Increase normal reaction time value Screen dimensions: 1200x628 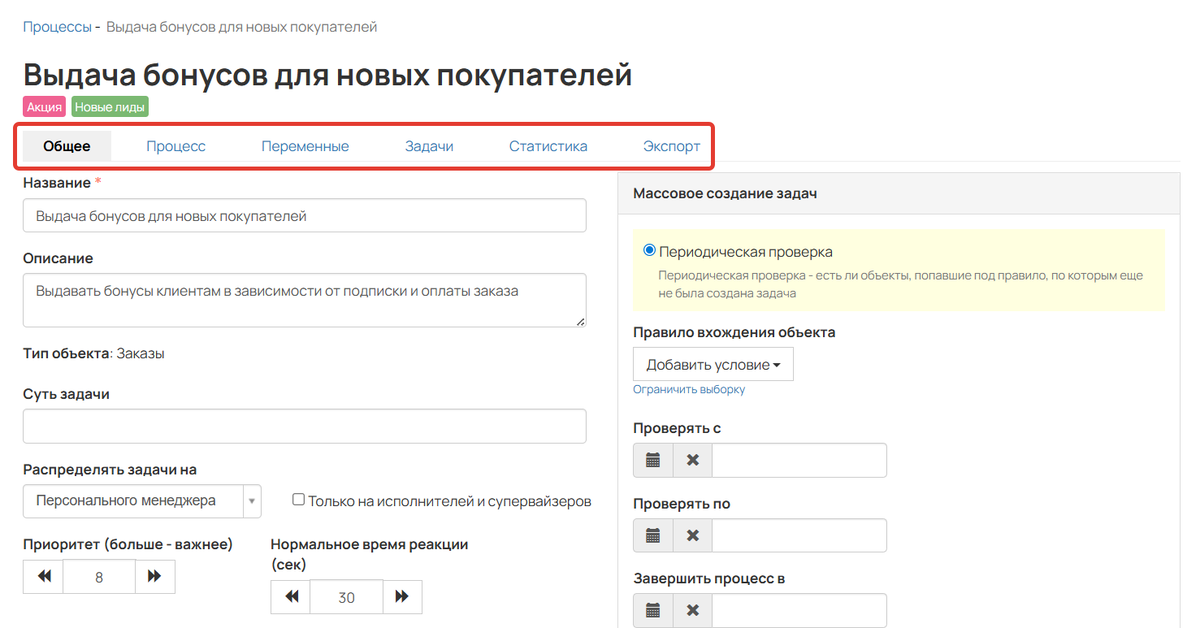402,597
